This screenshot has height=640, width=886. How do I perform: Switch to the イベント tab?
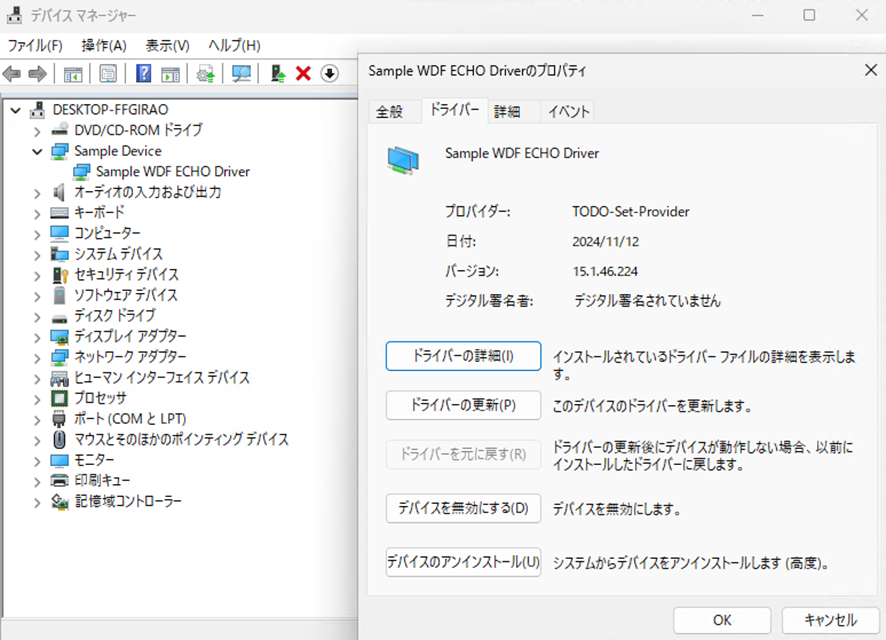tap(567, 111)
